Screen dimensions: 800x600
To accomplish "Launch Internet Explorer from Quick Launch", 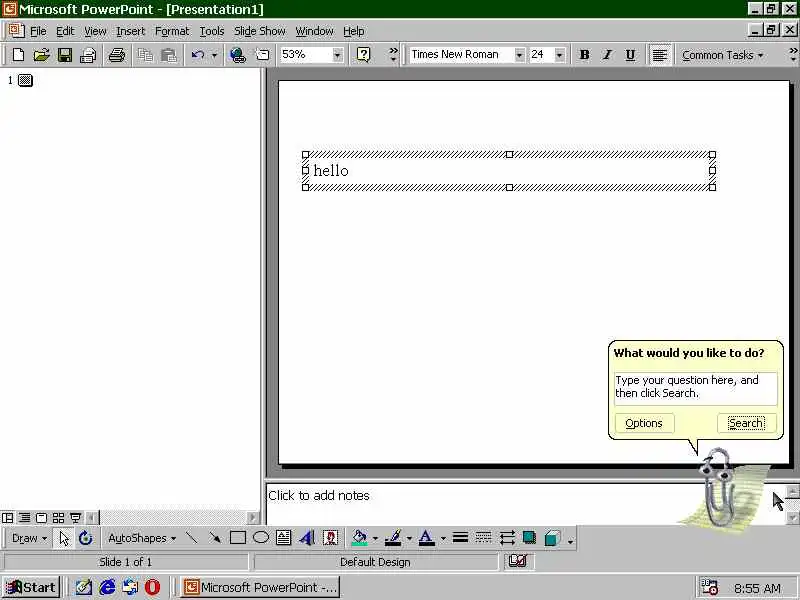I will click(x=107, y=587).
